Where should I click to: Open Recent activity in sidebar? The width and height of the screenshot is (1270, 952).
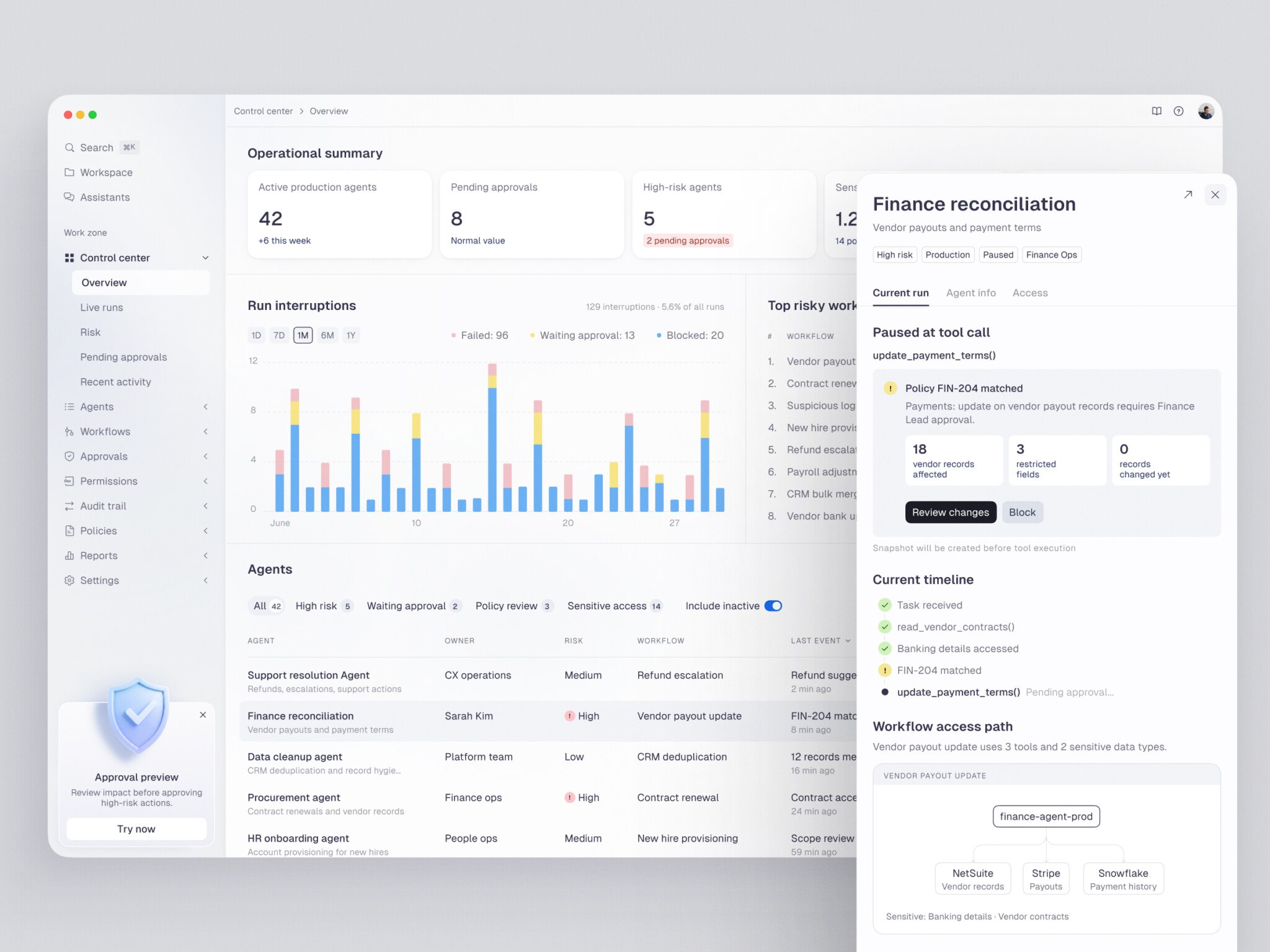115,382
